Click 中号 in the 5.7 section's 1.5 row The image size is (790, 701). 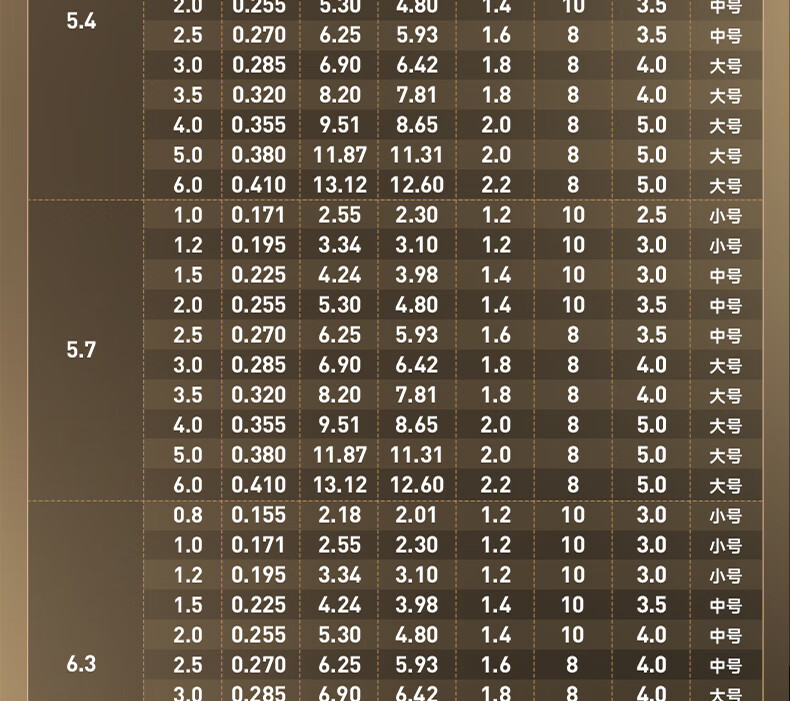tap(725, 276)
